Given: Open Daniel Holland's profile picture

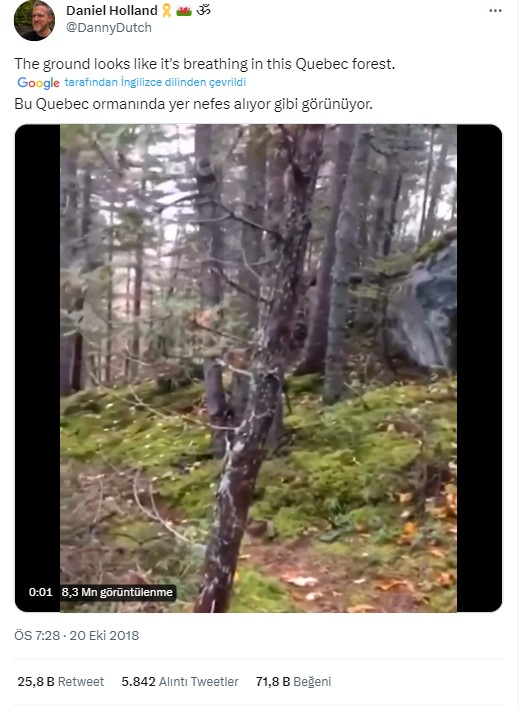Looking at the screenshot, I should point(34,20).
